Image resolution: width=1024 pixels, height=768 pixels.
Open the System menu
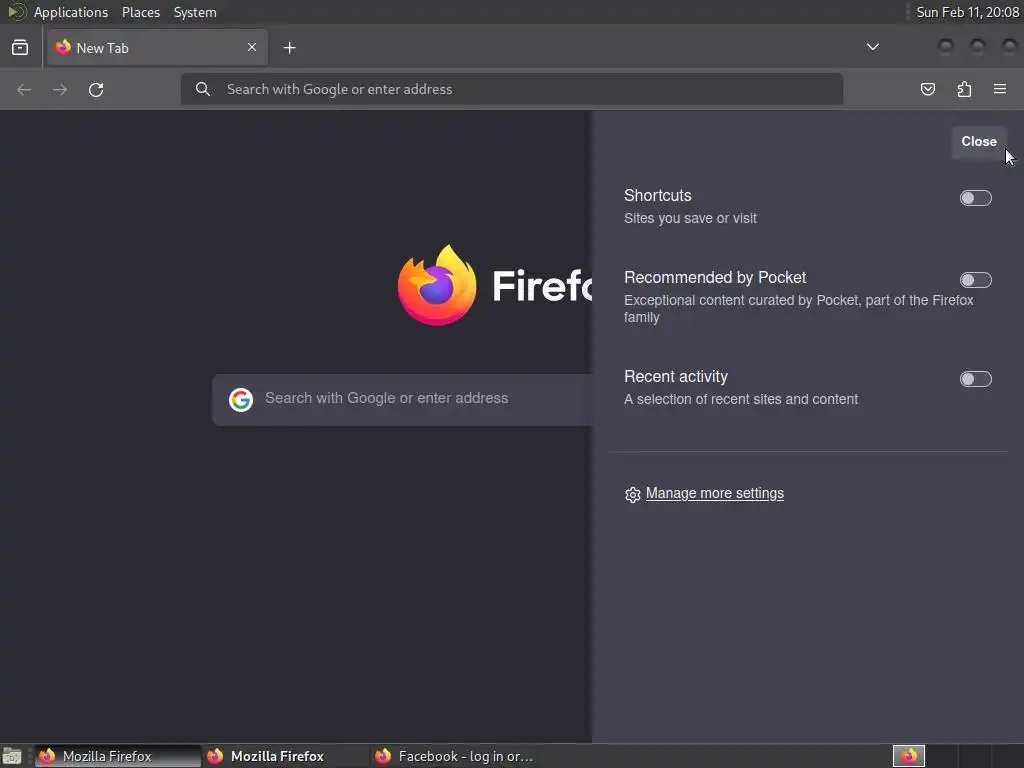click(x=195, y=12)
